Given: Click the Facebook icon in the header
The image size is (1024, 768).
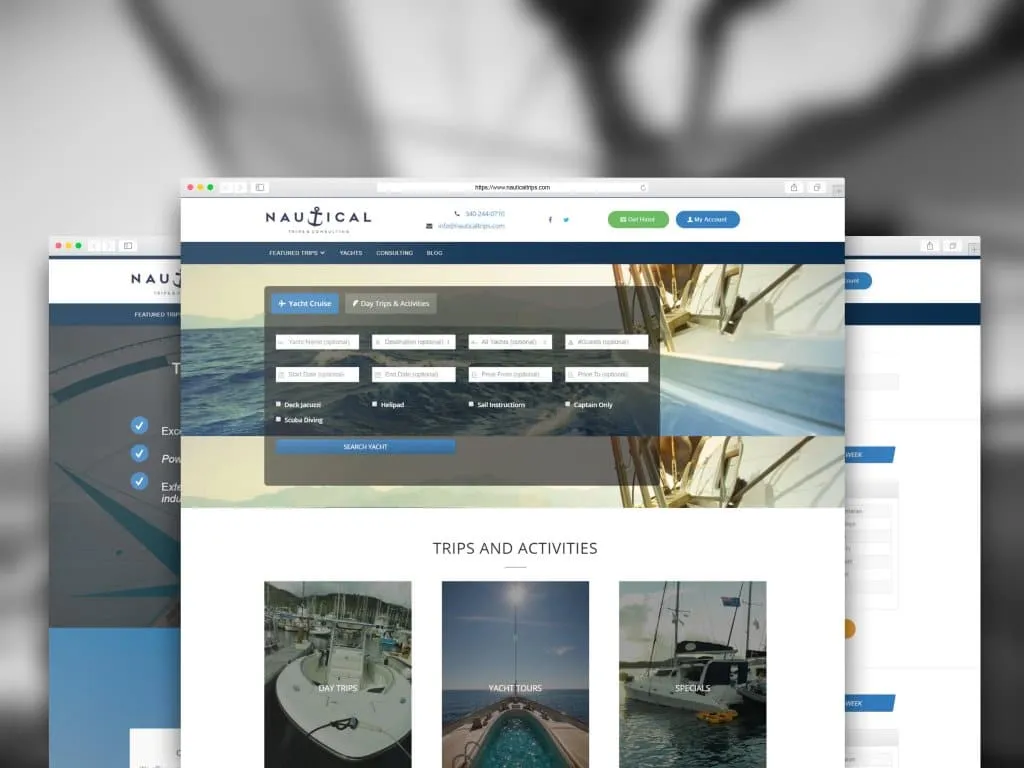Looking at the screenshot, I should (549, 220).
